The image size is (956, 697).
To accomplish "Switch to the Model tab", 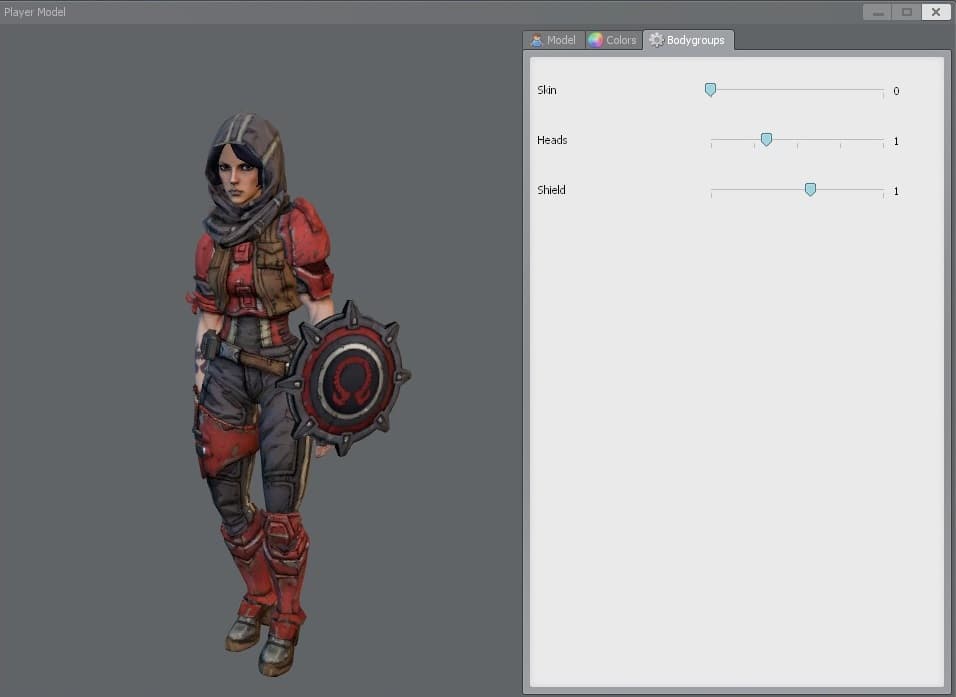I will click(554, 40).
